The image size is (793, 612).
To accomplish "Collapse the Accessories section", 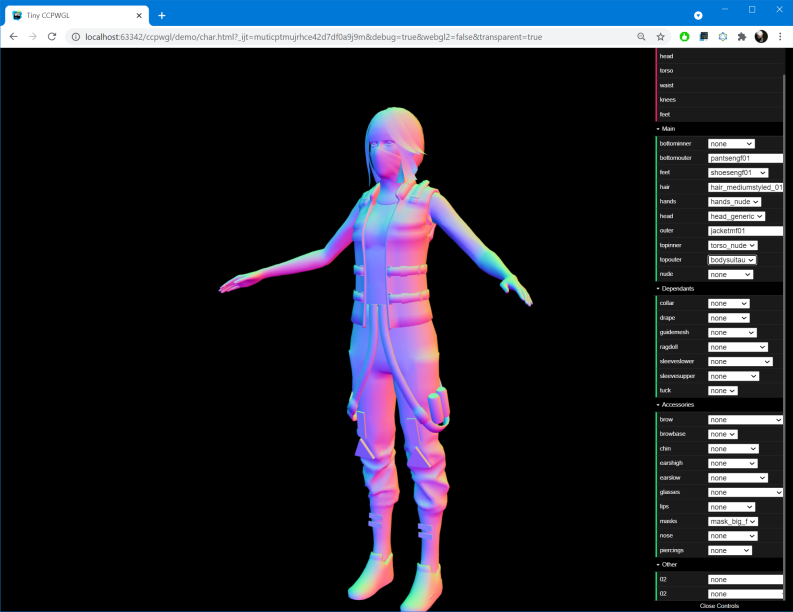I will [719, 405].
